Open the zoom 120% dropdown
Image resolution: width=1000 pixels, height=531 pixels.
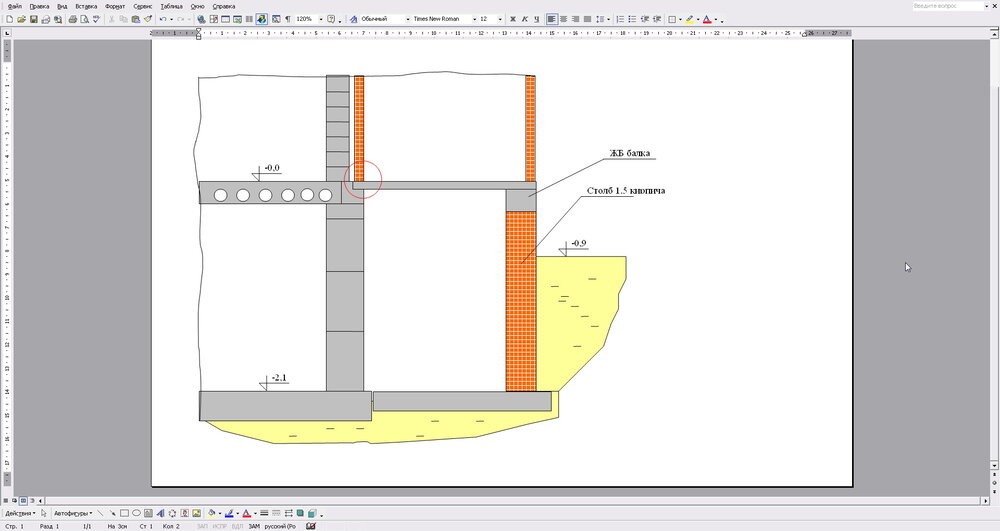pyautogui.click(x=319, y=19)
